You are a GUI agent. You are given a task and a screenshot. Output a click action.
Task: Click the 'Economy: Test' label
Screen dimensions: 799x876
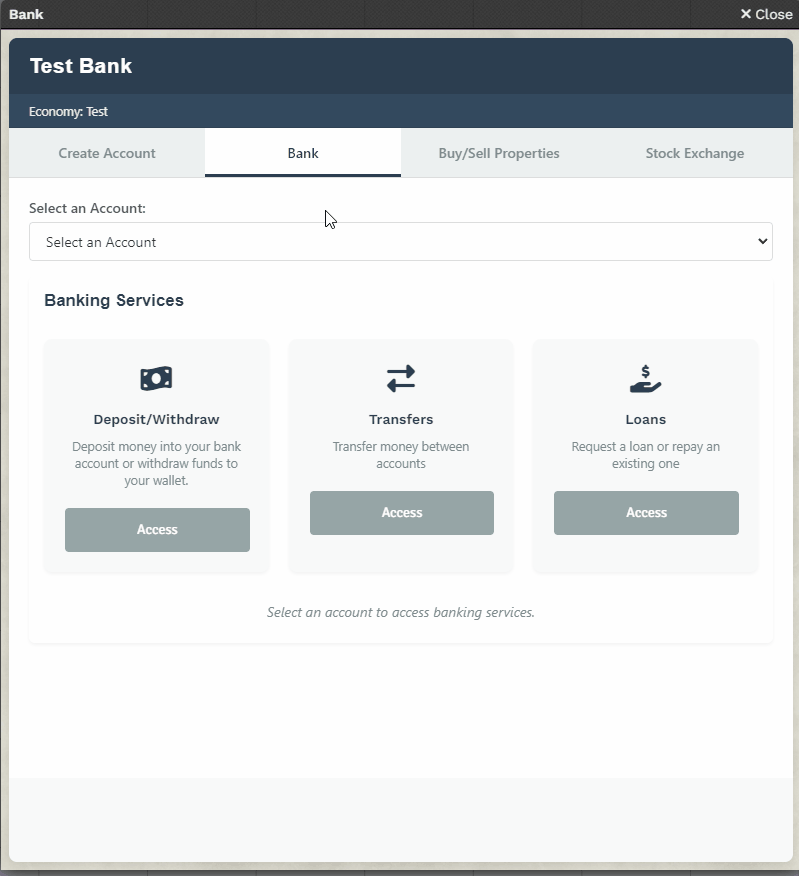(x=68, y=112)
